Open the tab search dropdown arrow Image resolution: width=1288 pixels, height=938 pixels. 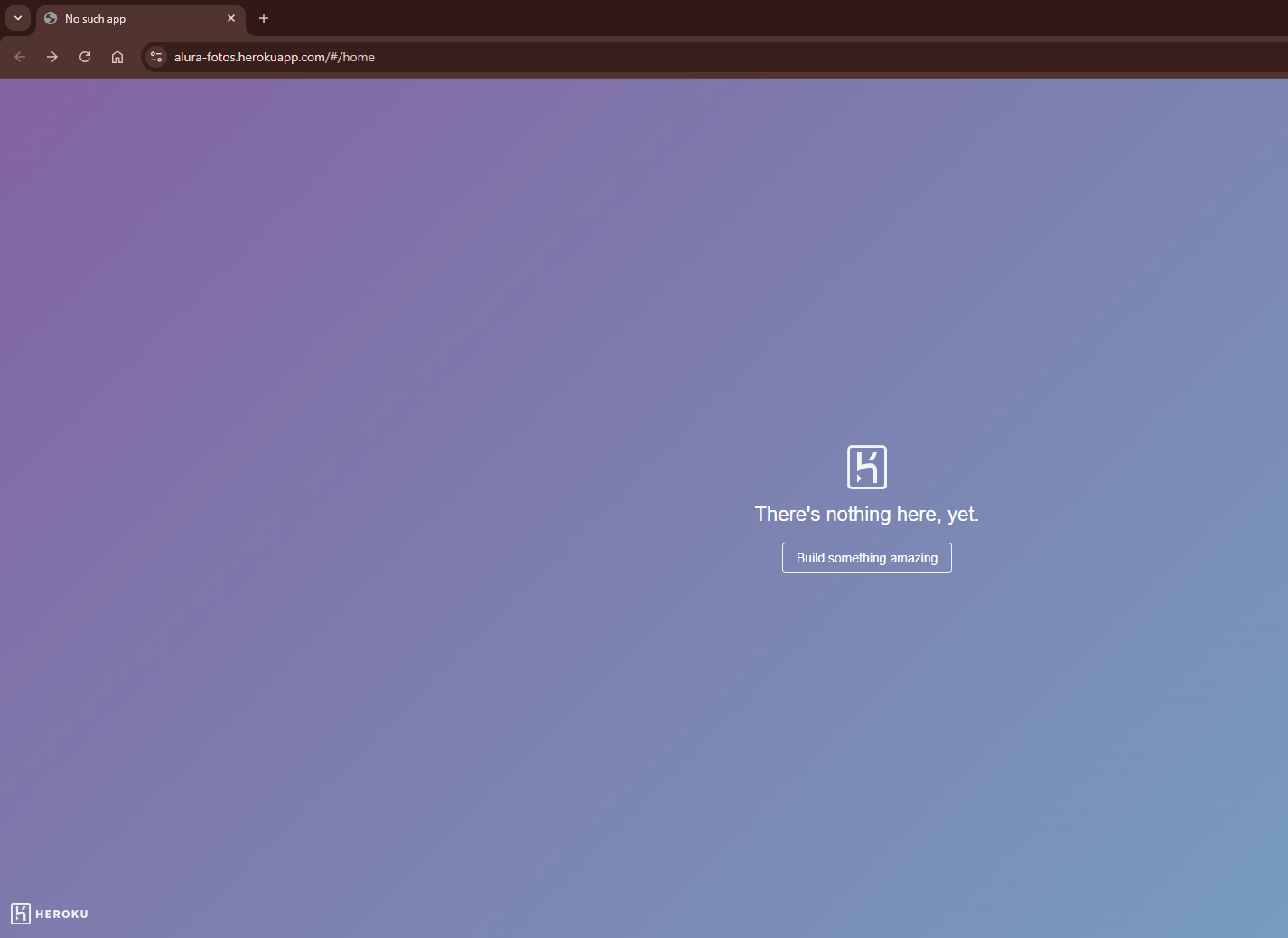18,18
